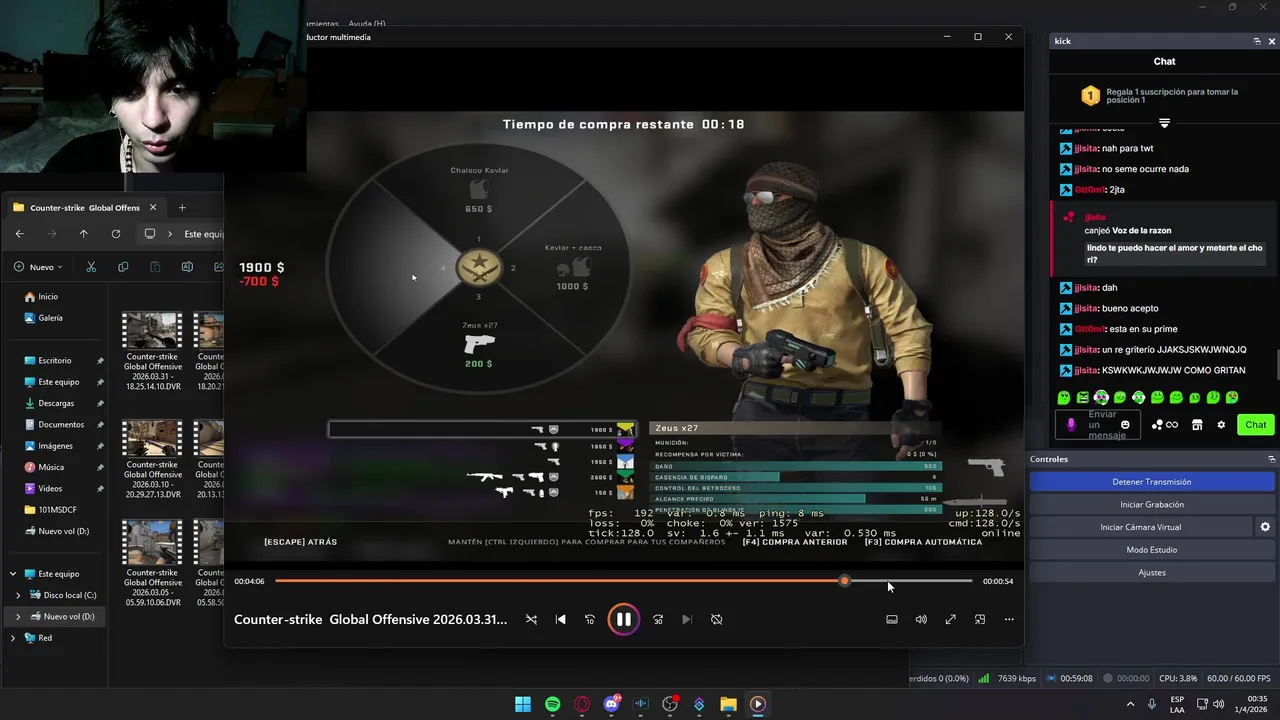Open Galería in Explorer sidebar

tap(50, 318)
